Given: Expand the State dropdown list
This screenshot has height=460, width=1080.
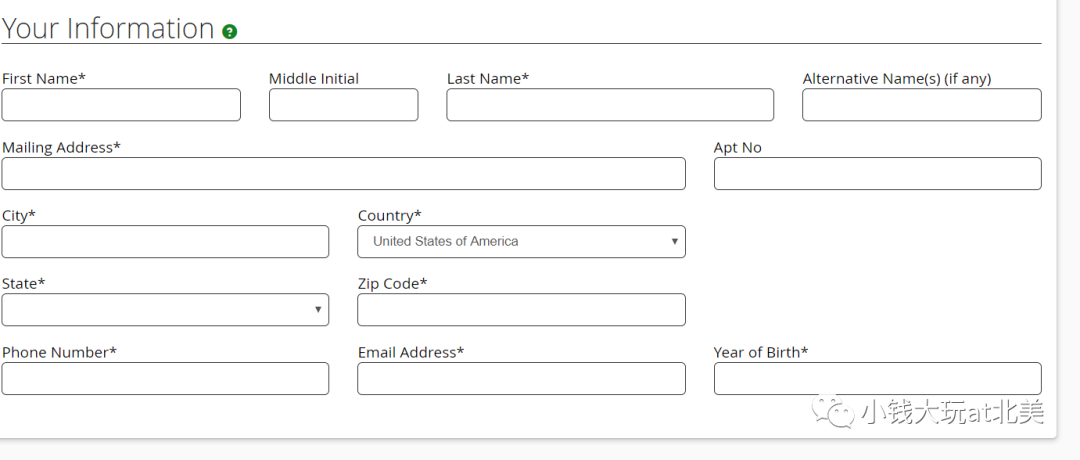Looking at the screenshot, I should point(165,309).
